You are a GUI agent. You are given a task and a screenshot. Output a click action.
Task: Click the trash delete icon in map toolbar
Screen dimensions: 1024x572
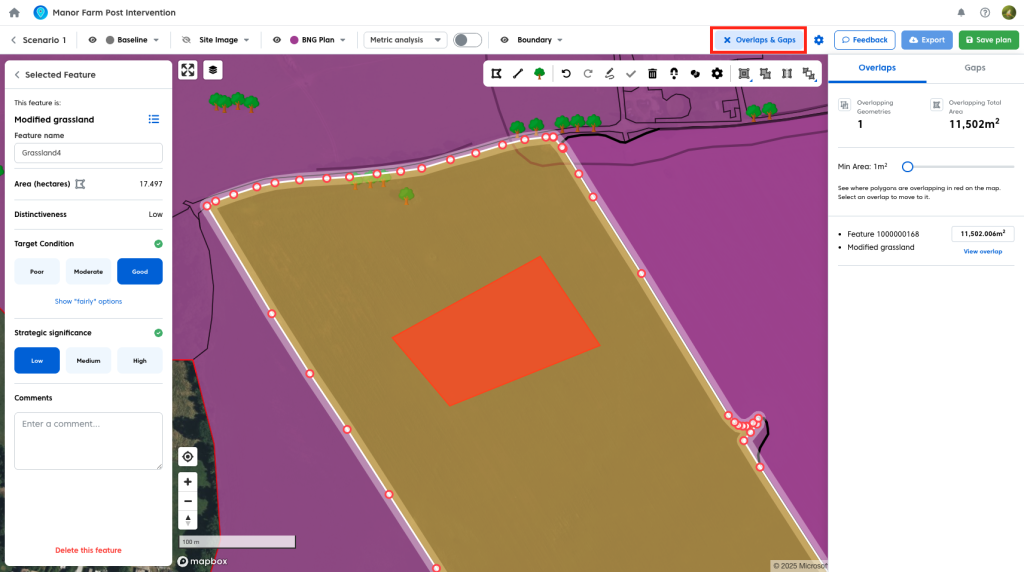[x=652, y=73]
